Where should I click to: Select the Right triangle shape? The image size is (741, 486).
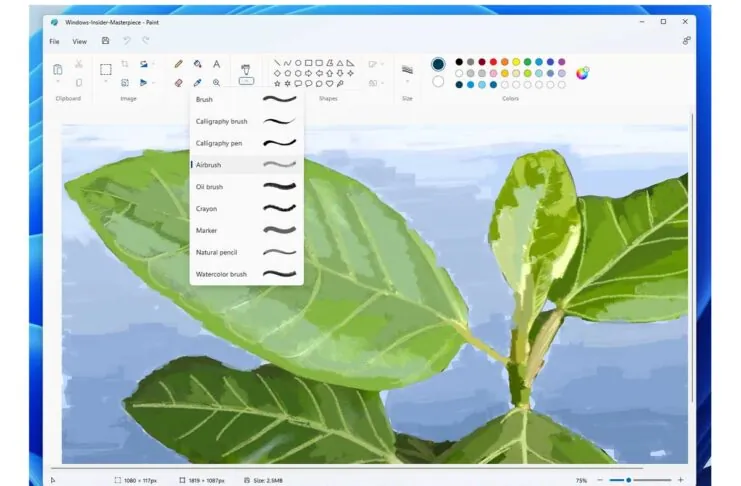tap(350, 62)
